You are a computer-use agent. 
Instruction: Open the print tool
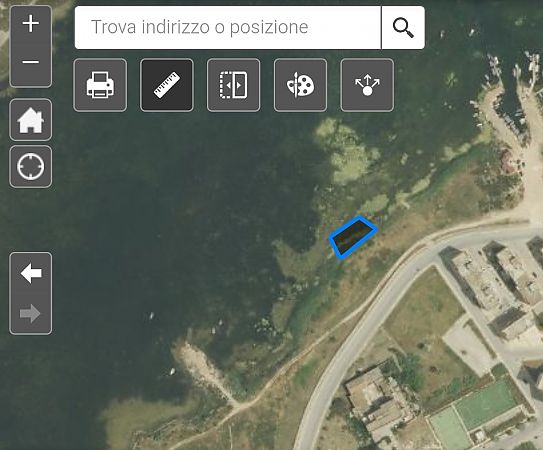click(x=100, y=85)
